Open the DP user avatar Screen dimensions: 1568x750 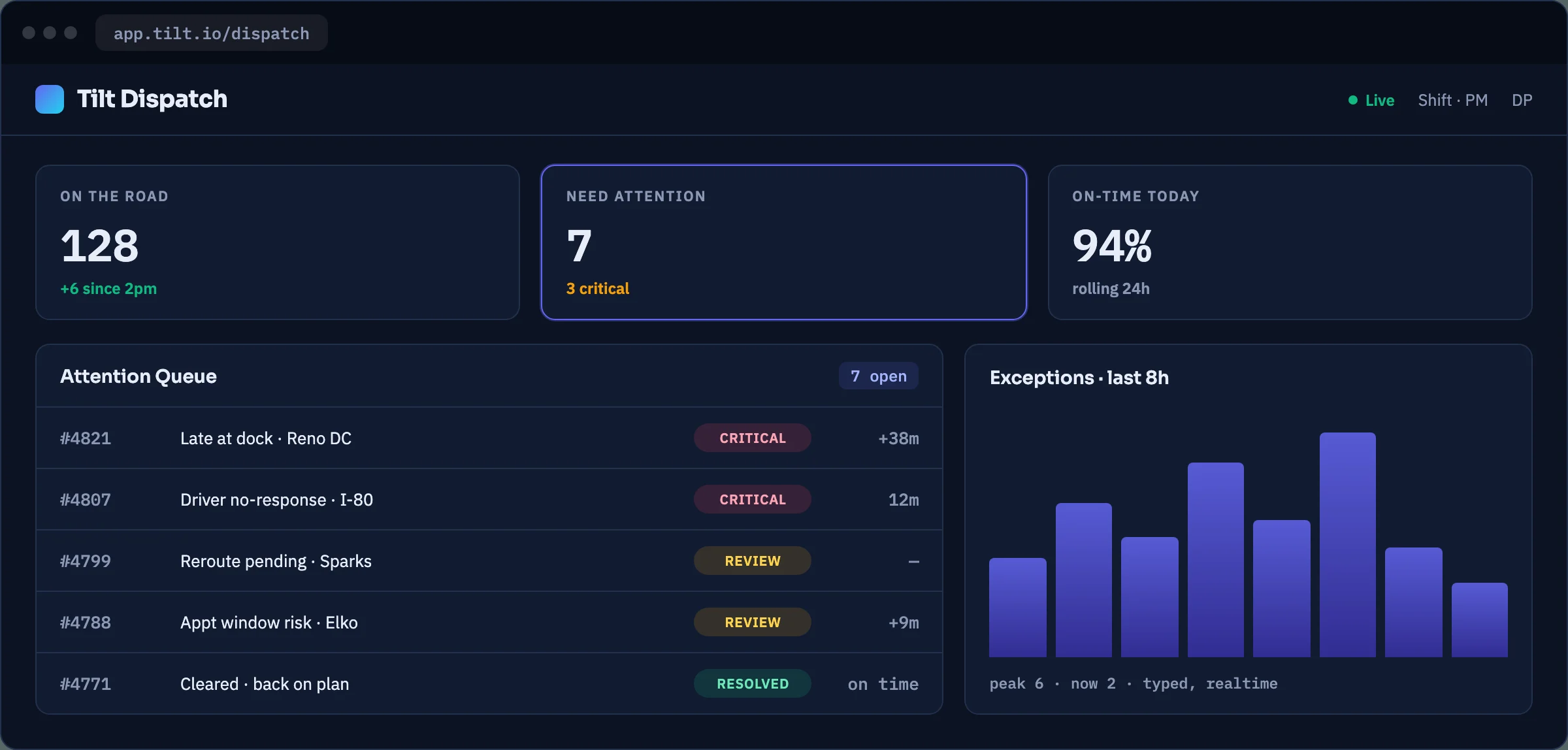(x=1522, y=100)
